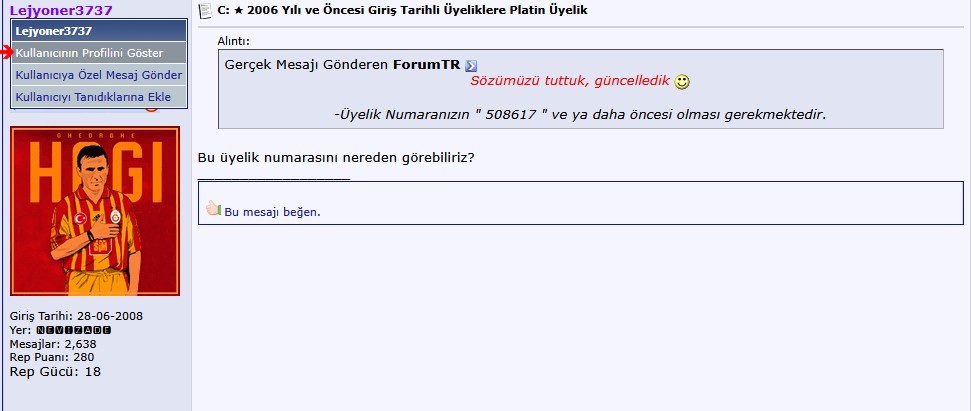Click the smiley emoticon in the quote
Screen dimensions: 971x411
coord(682,82)
